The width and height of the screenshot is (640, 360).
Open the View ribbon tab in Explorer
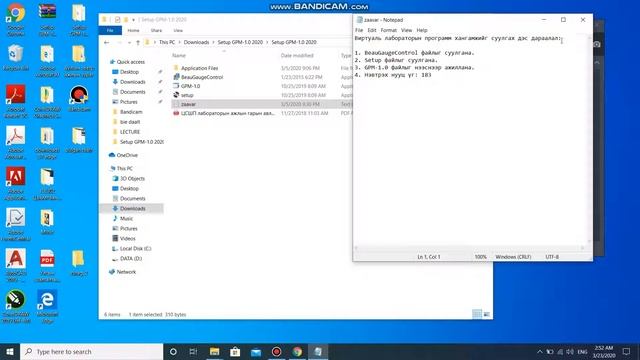pos(178,30)
